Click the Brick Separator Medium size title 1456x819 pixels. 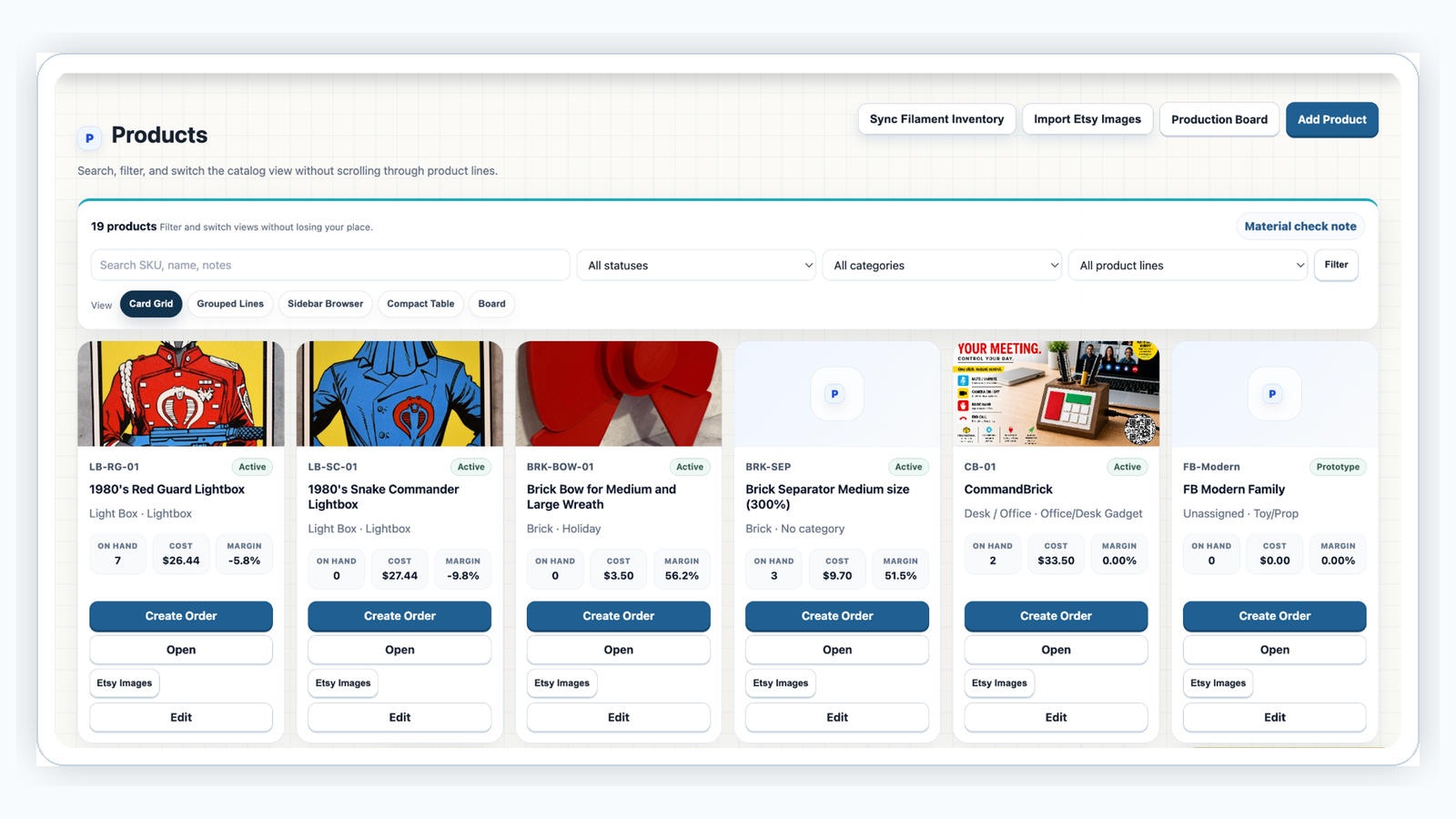(827, 497)
